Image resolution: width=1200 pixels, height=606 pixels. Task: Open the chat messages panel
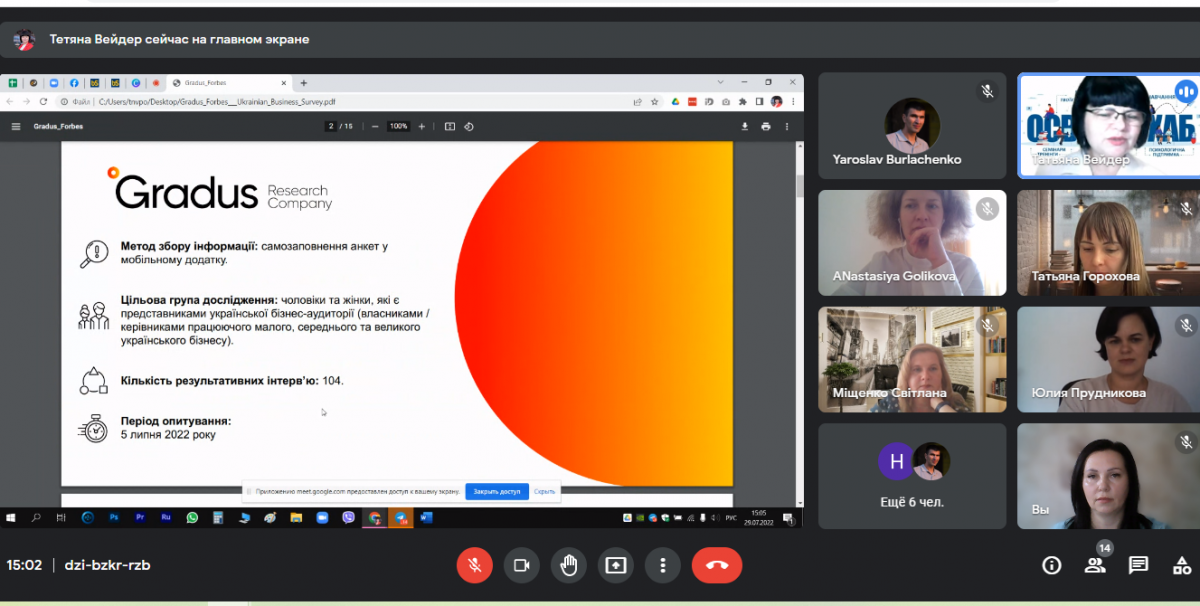[x=1138, y=565]
